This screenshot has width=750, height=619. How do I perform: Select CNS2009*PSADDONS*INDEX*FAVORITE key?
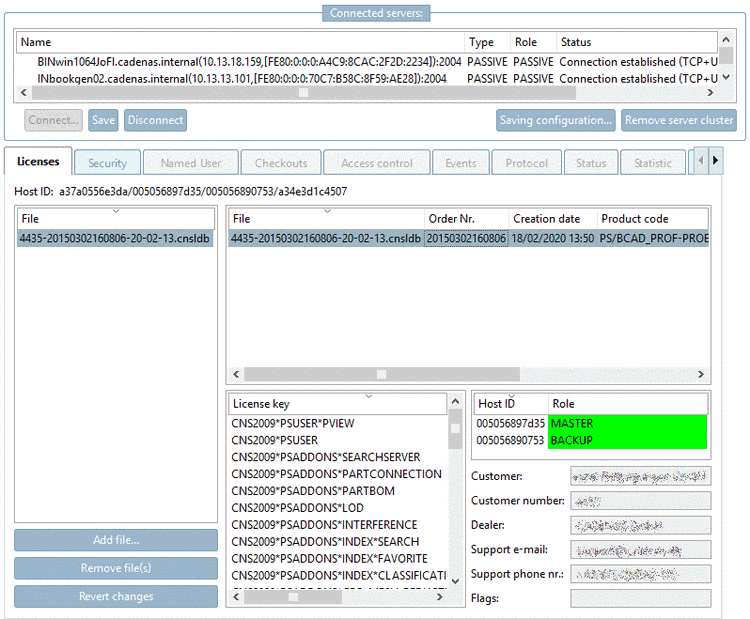[x=330, y=558]
